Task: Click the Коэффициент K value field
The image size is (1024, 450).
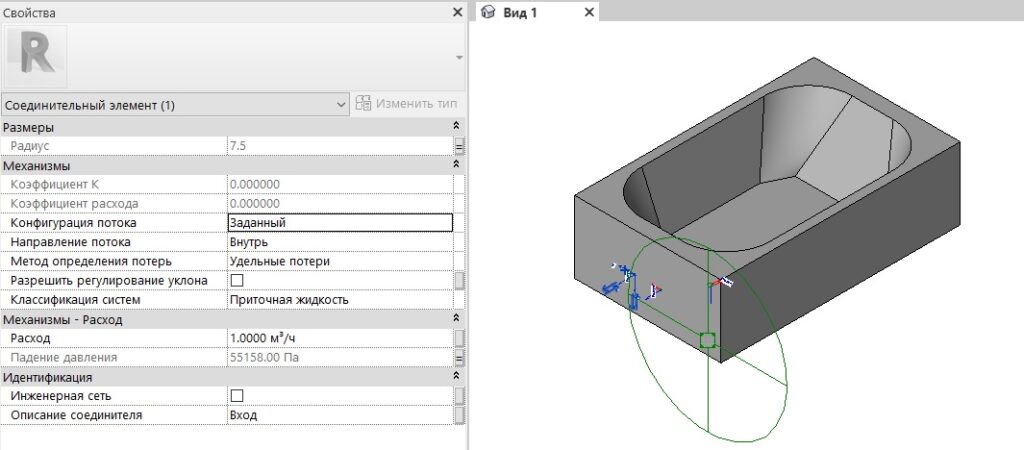Action: pos(340,184)
